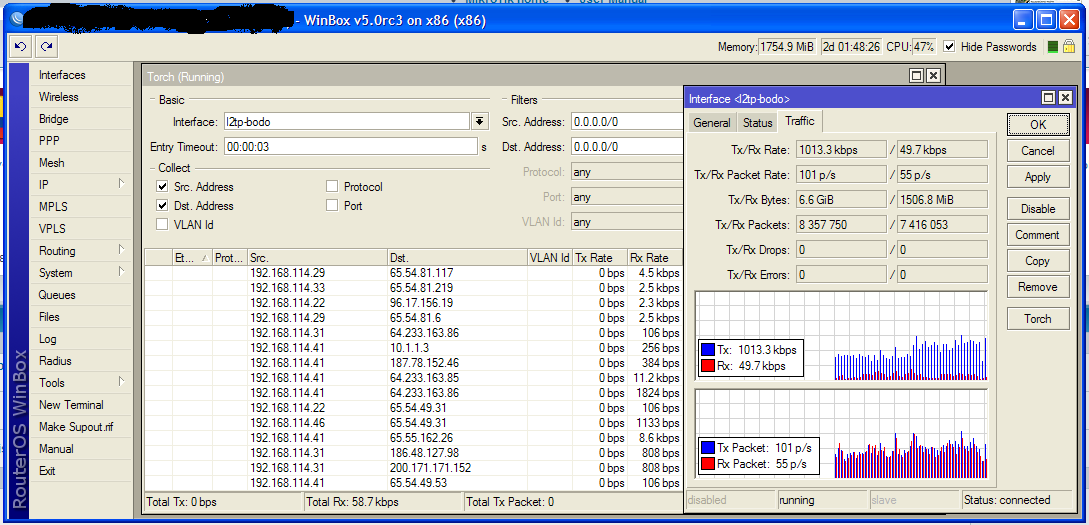The width and height of the screenshot is (1089, 525).
Task: Sort by the Dst. column header
Action: (458, 258)
